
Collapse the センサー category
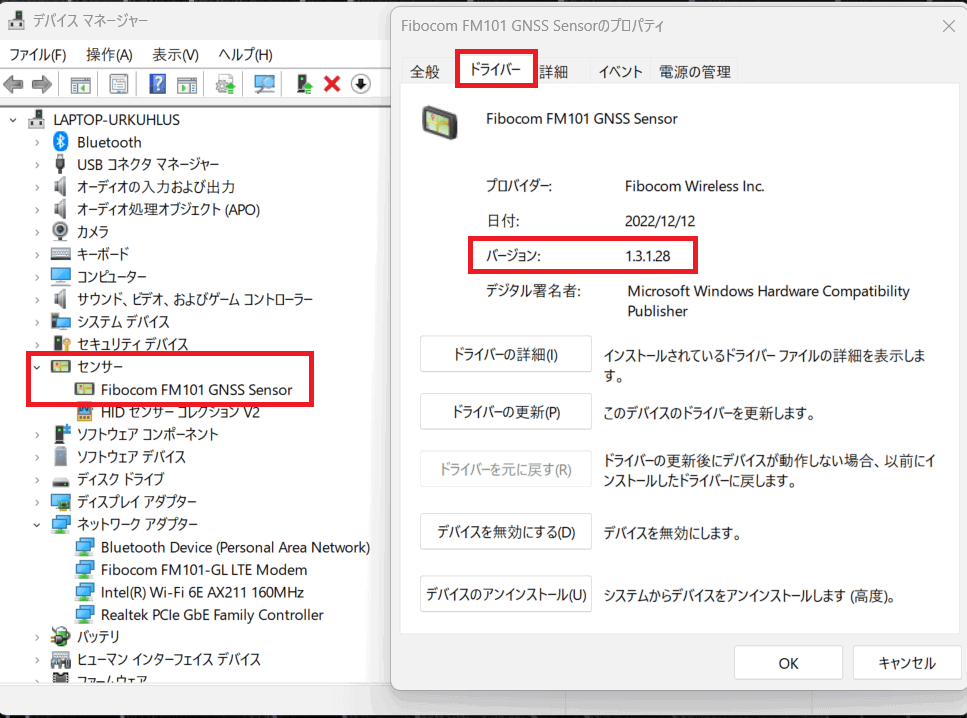(37, 367)
